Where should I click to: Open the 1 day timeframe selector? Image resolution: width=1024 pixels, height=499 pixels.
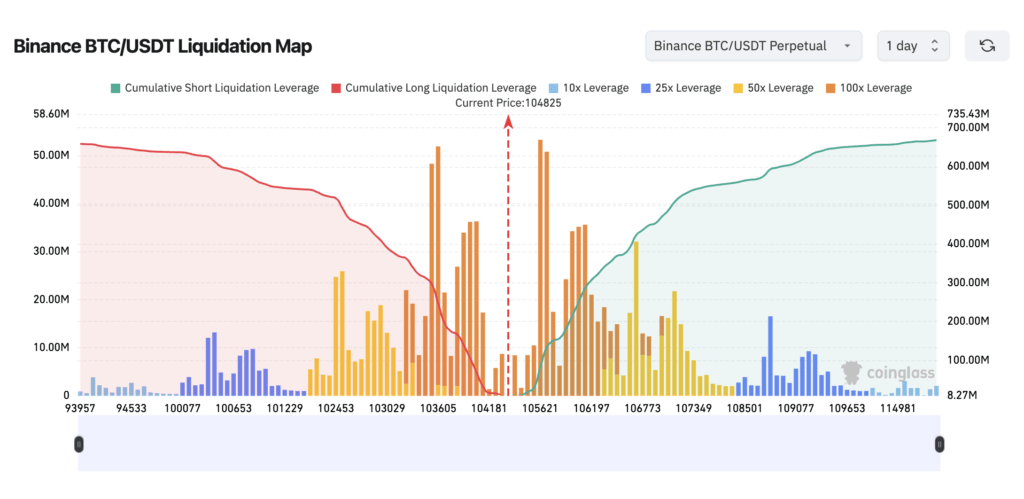[913, 46]
